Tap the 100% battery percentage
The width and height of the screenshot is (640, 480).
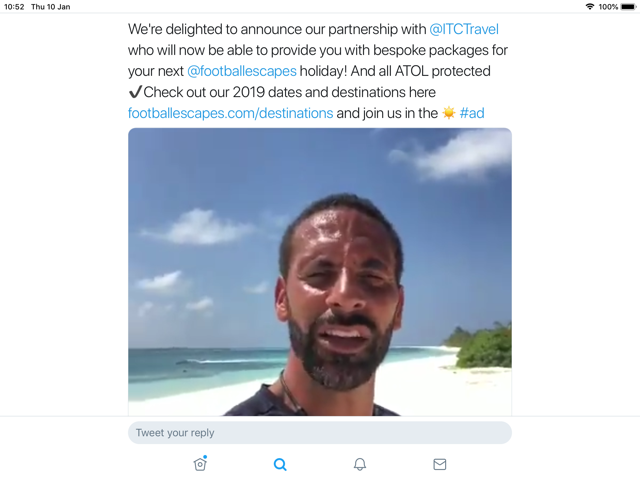point(608,7)
